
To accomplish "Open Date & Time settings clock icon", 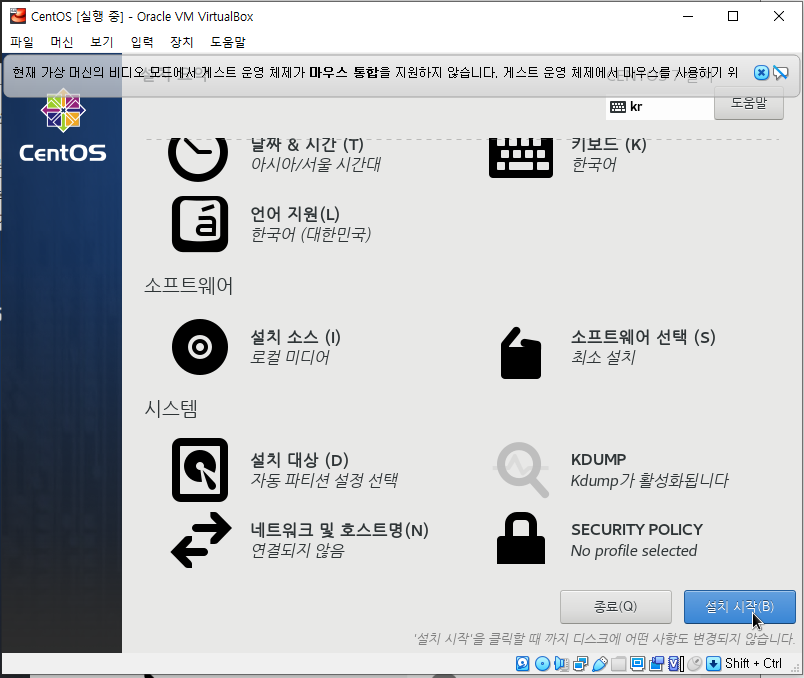I will click(198, 158).
